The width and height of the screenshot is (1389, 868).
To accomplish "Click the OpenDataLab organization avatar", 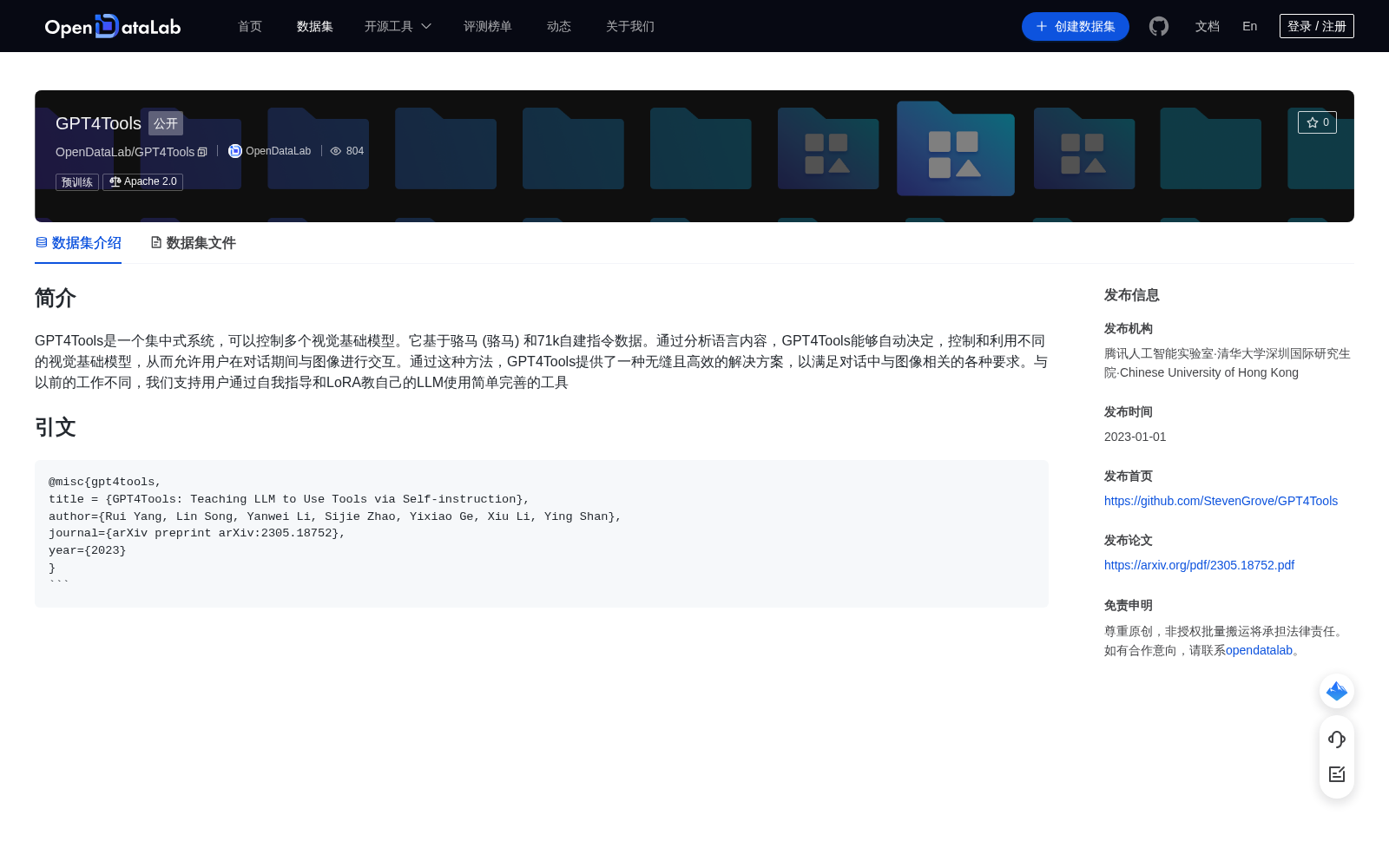I will (235, 151).
